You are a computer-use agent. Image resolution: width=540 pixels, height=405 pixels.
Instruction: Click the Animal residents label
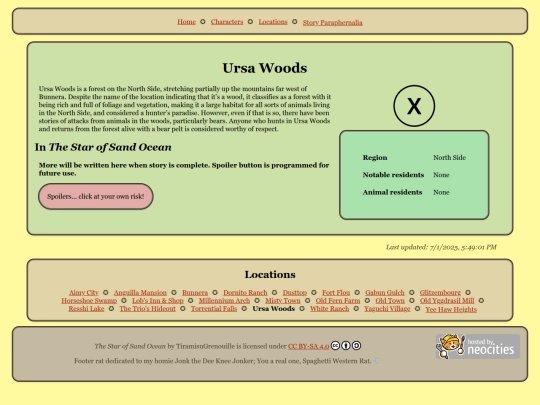coord(392,192)
